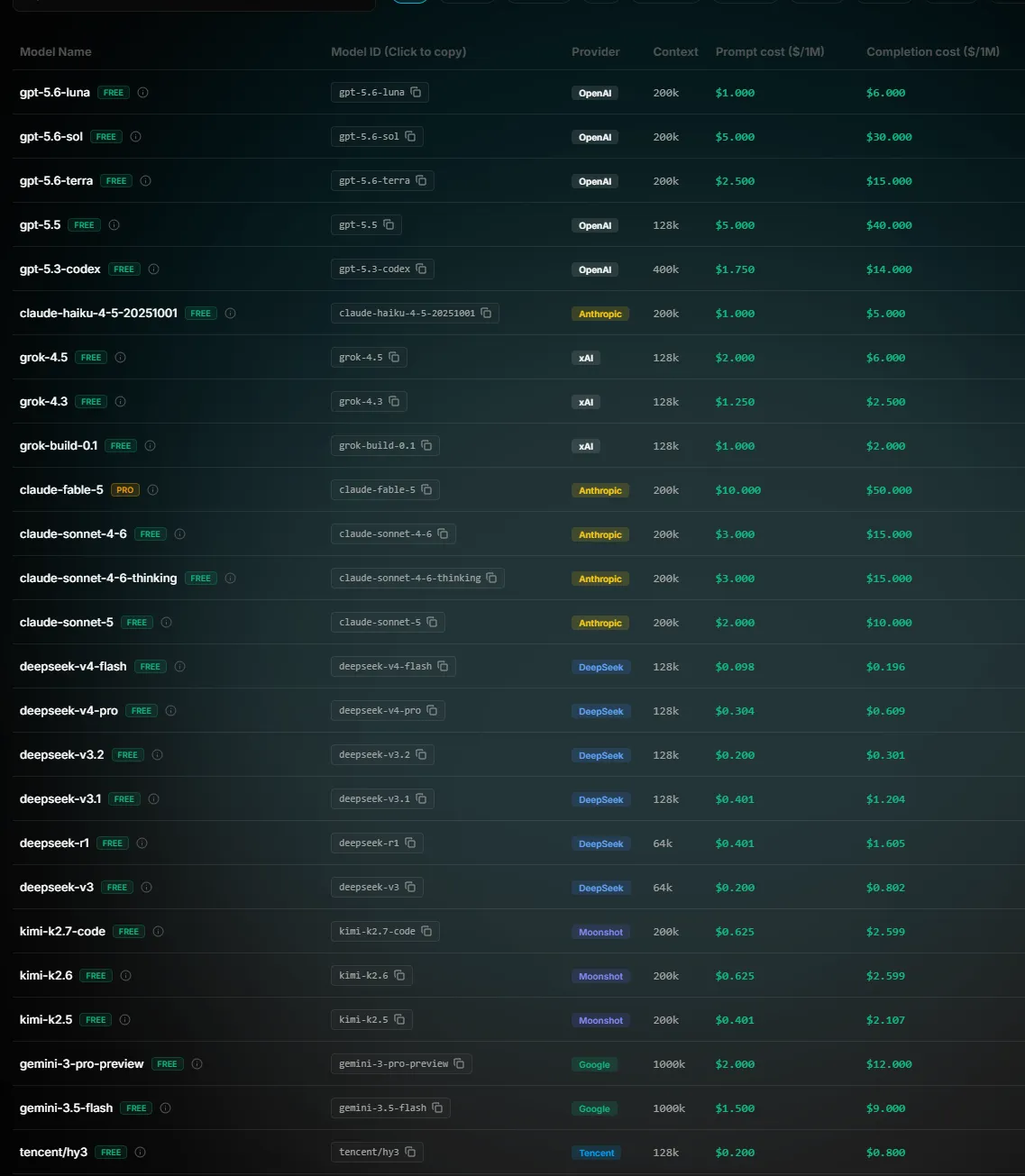The image size is (1025, 1176).
Task: Show info for tencent/hy3
Action: (140, 1153)
